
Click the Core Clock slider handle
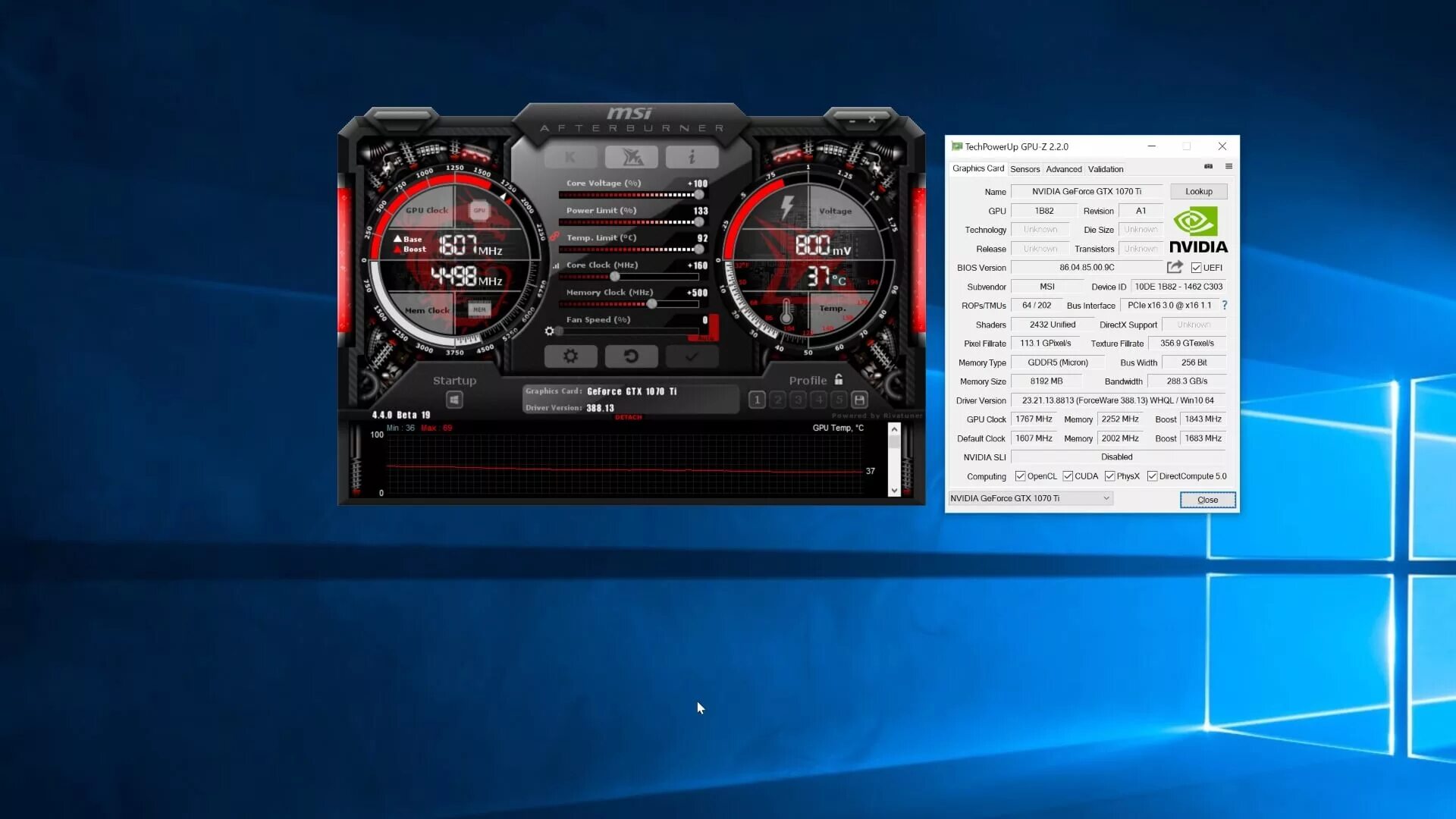tap(615, 277)
